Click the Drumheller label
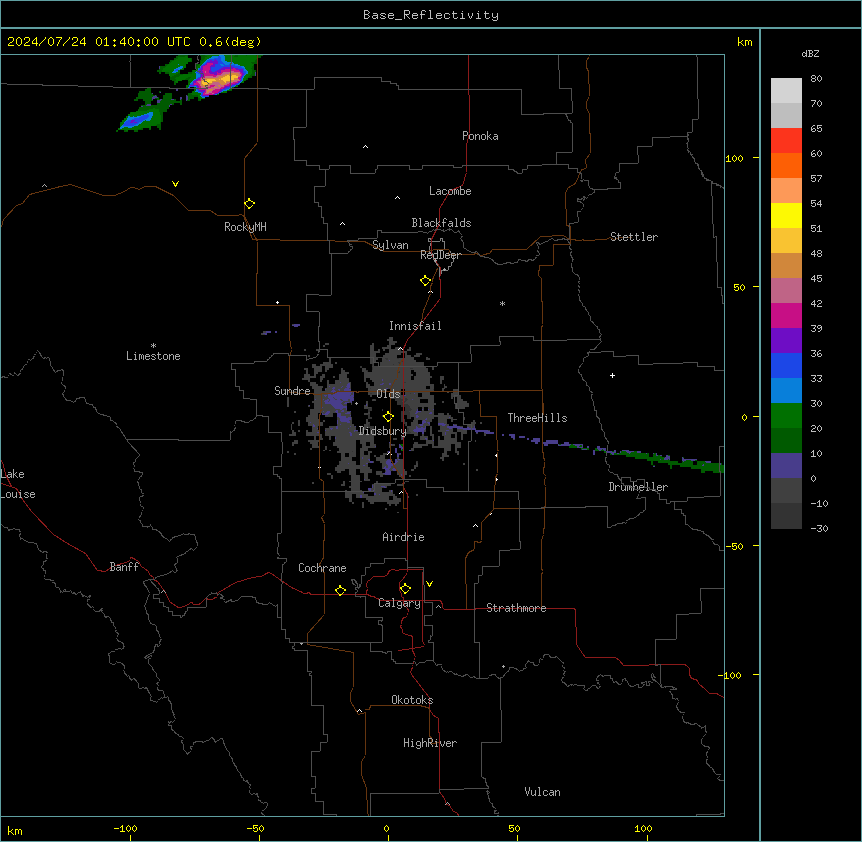This screenshot has height=842, width=862. [638, 487]
